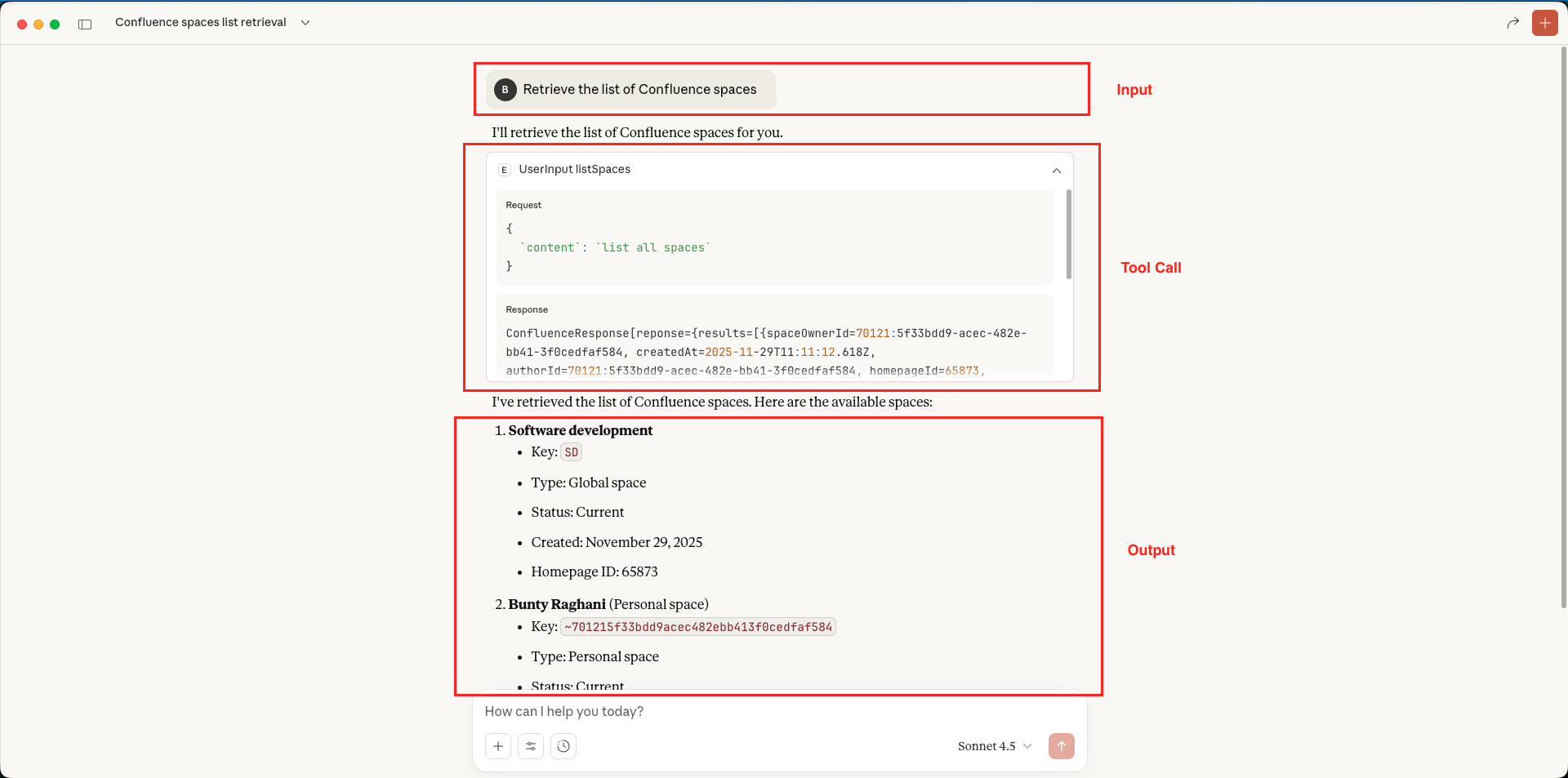This screenshot has height=778, width=1568.
Task: Select the Confluence spaces list retrieval title
Action: tap(200, 22)
